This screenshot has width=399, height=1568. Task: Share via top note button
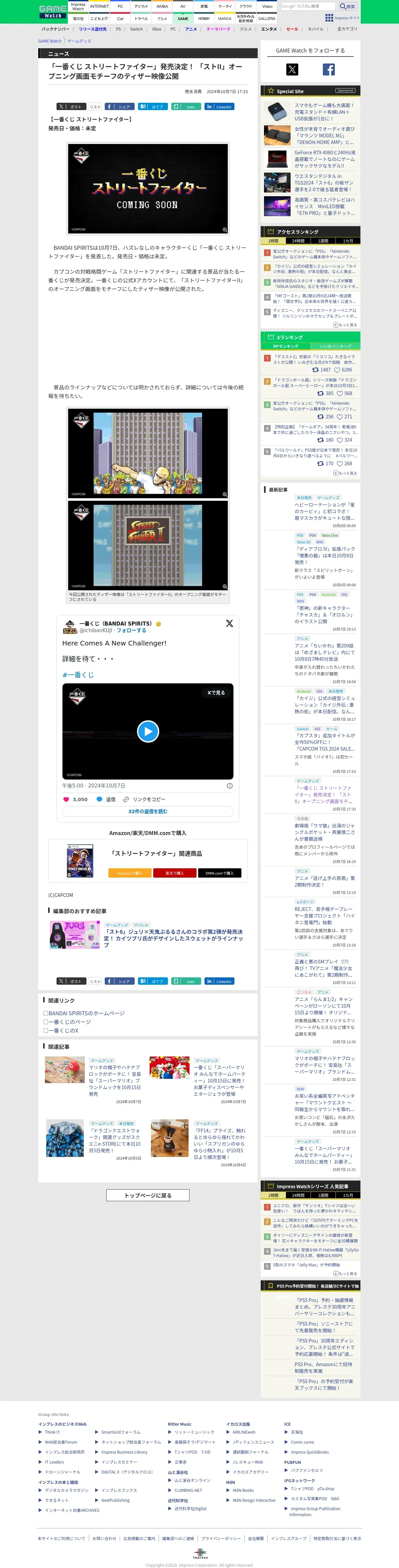[x=187, y=106]
